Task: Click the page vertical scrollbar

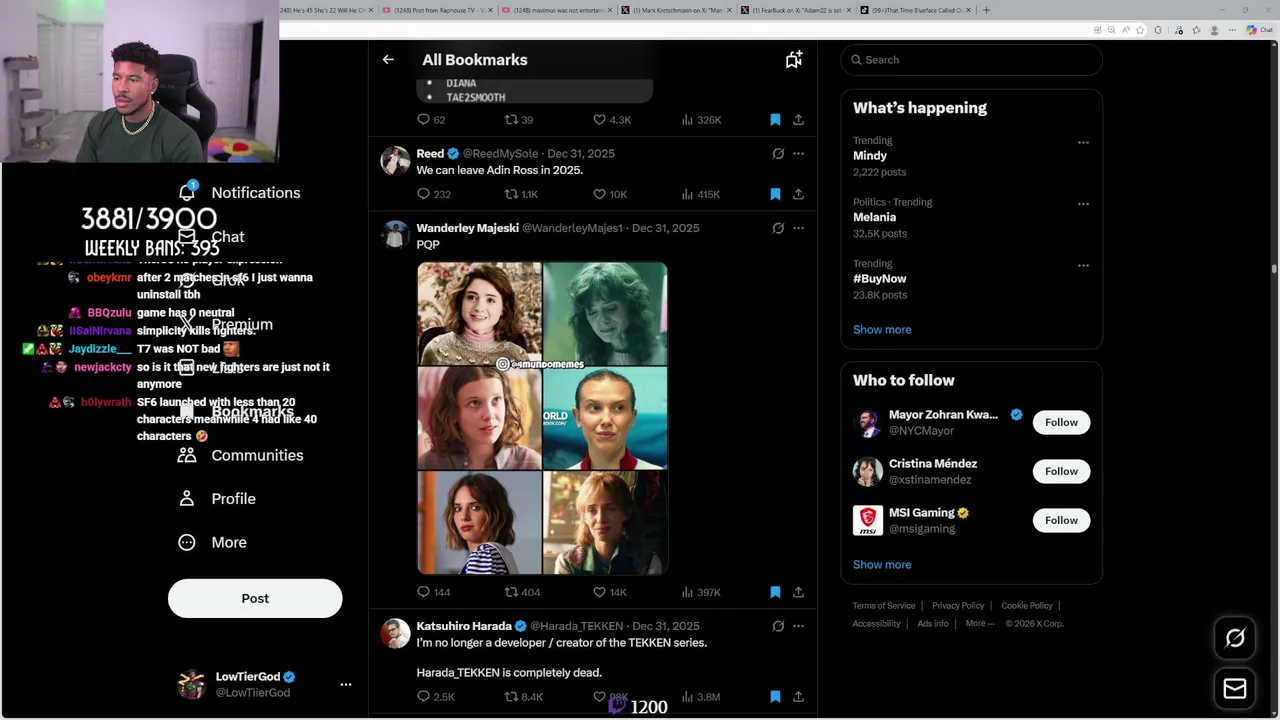Action: point(1274,268)
